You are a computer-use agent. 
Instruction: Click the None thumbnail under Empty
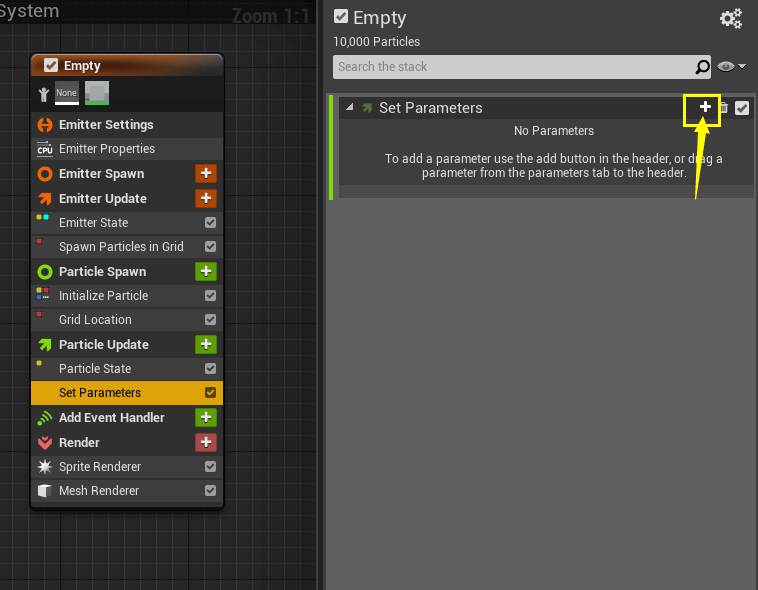(x=67, y=93)
